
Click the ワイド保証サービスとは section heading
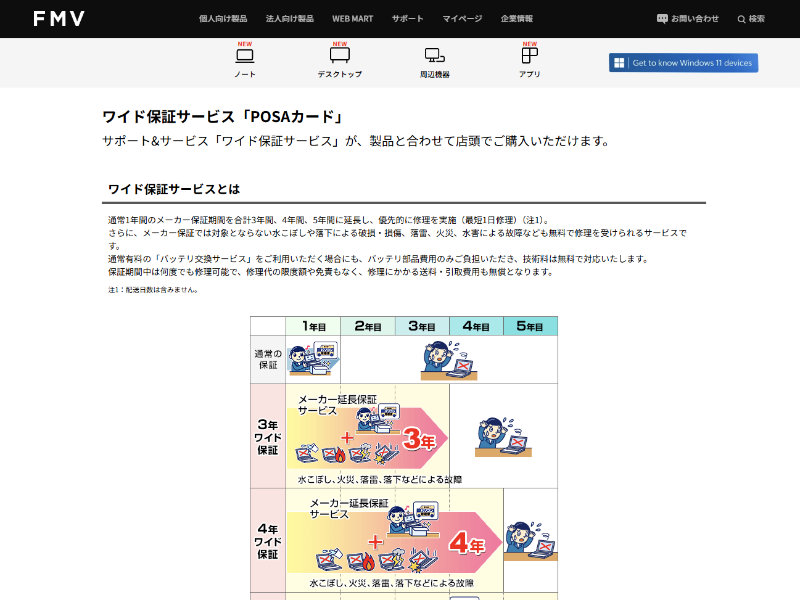click(174, 188)
